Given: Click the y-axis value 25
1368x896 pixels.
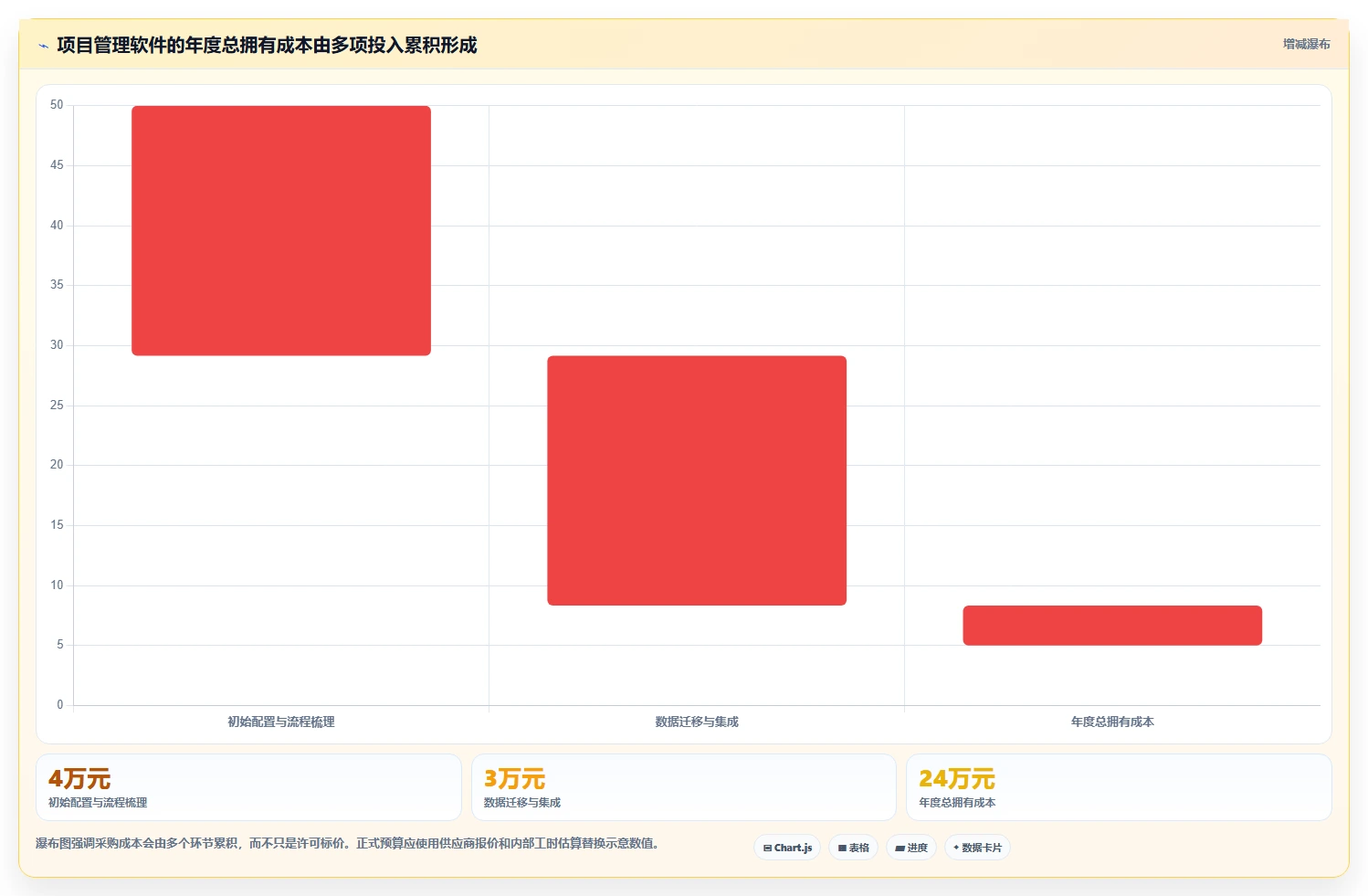Looking at the screenshot, I should click(57, 406).
